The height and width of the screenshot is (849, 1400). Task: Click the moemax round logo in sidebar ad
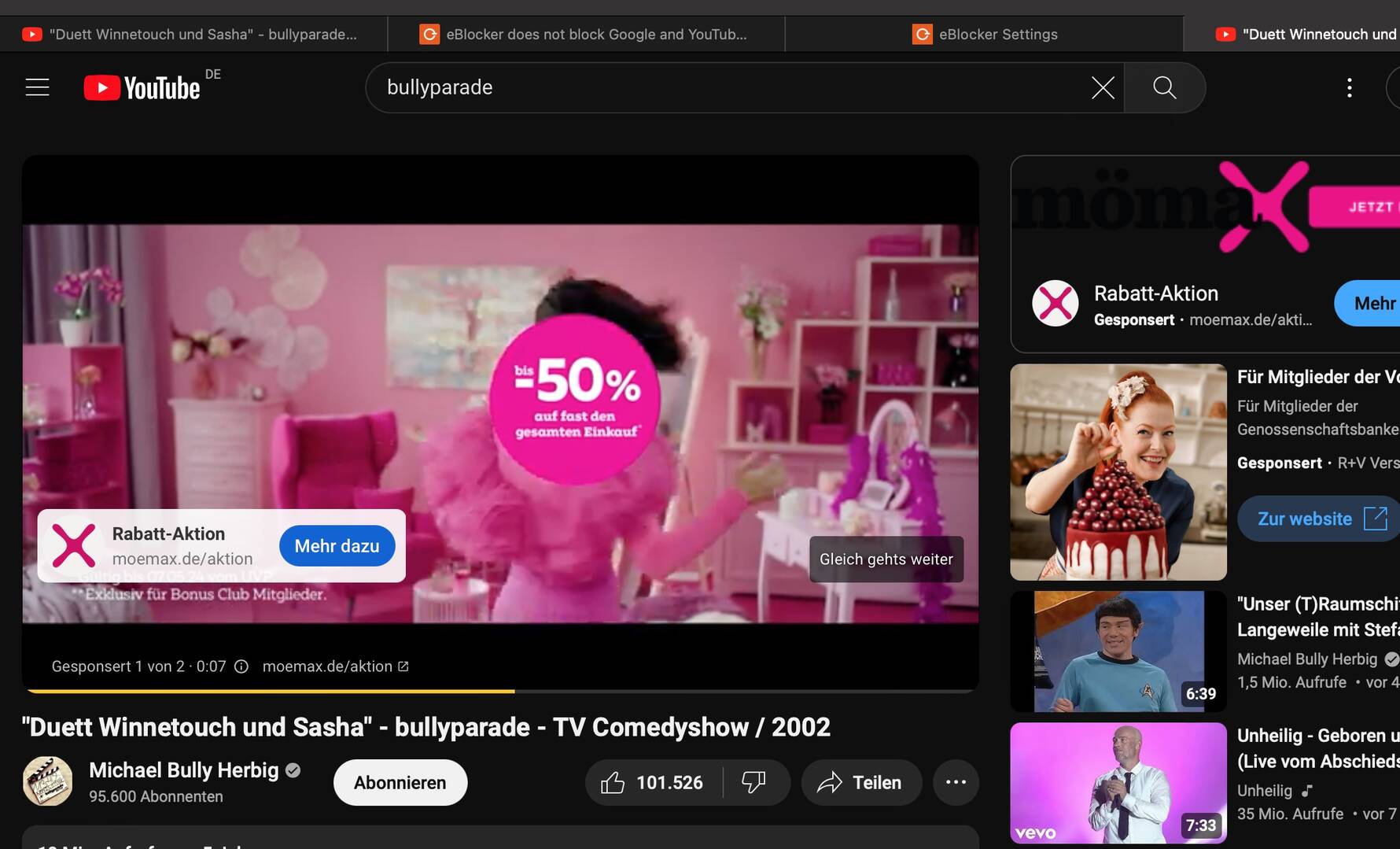point(1055,303)
